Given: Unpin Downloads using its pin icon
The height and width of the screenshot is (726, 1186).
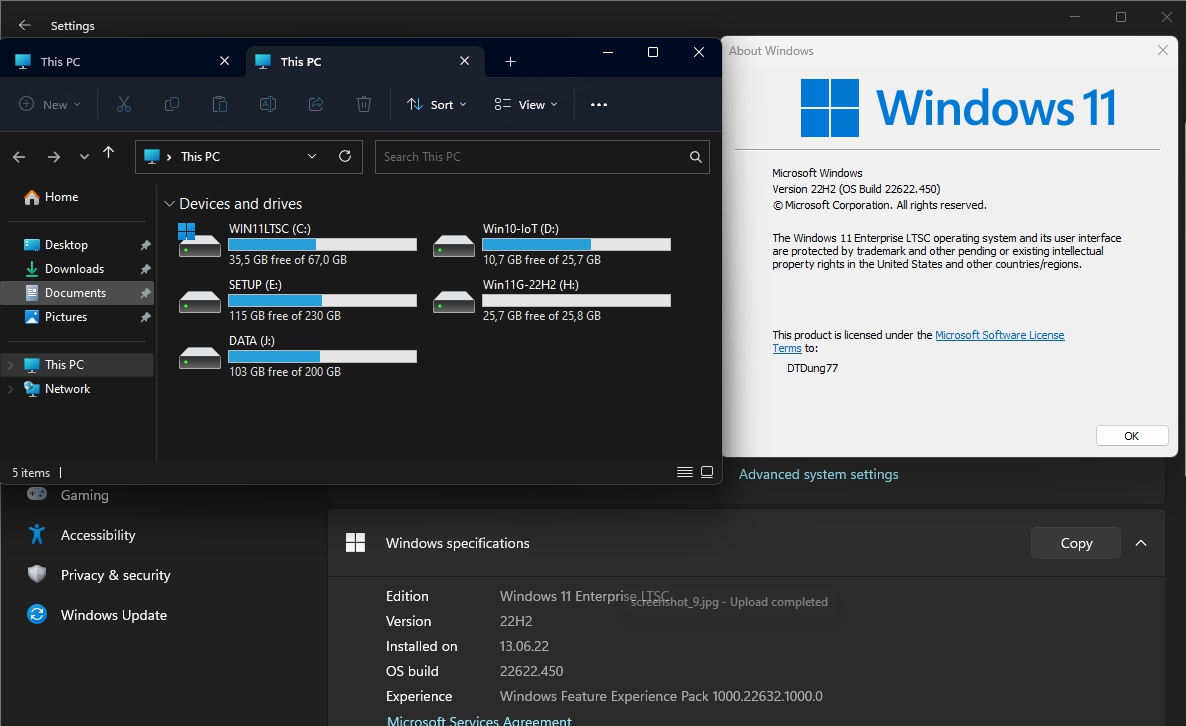Looking at the screenshot, I should [145, 269].
